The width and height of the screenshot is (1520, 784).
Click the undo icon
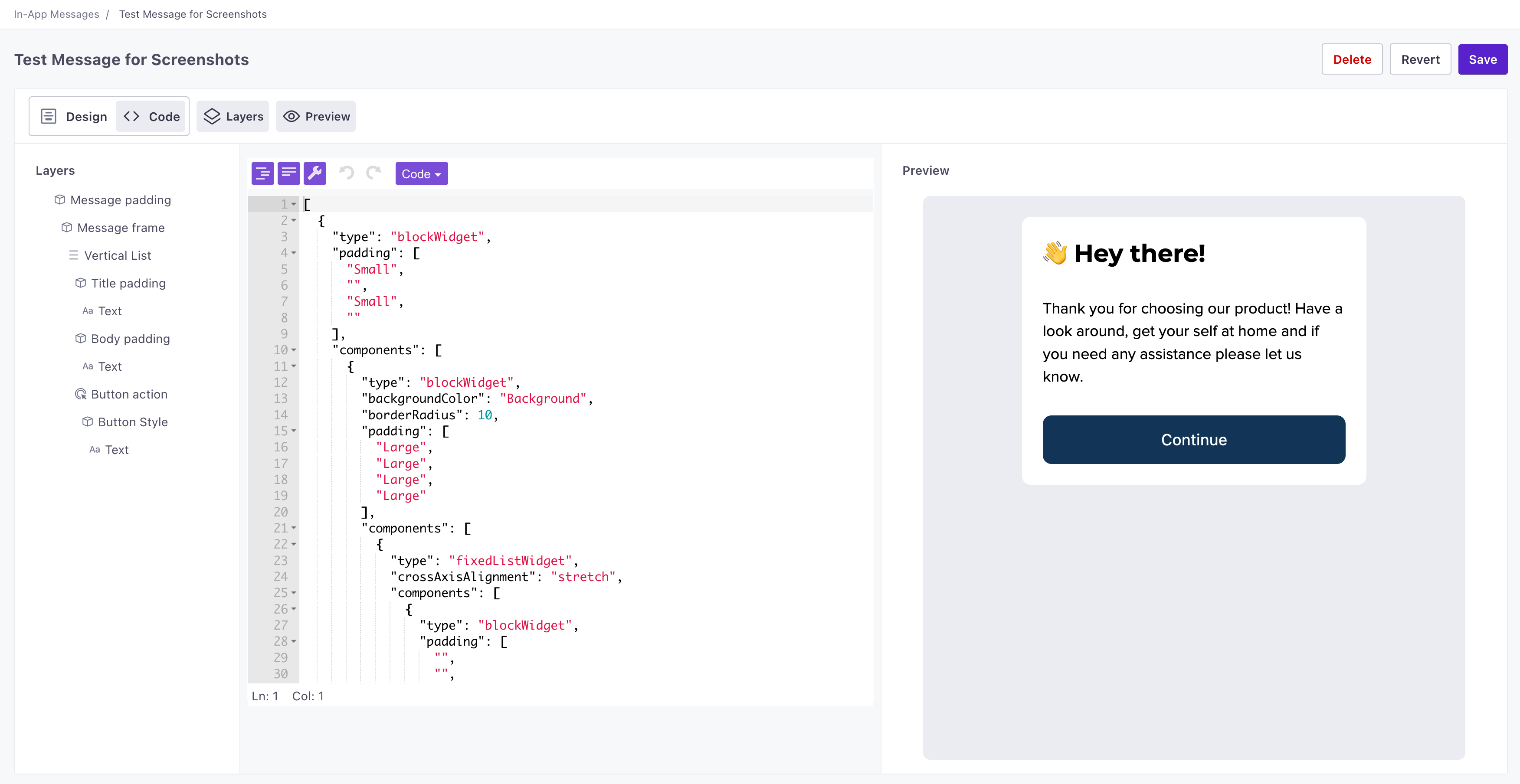click(347, 174)
